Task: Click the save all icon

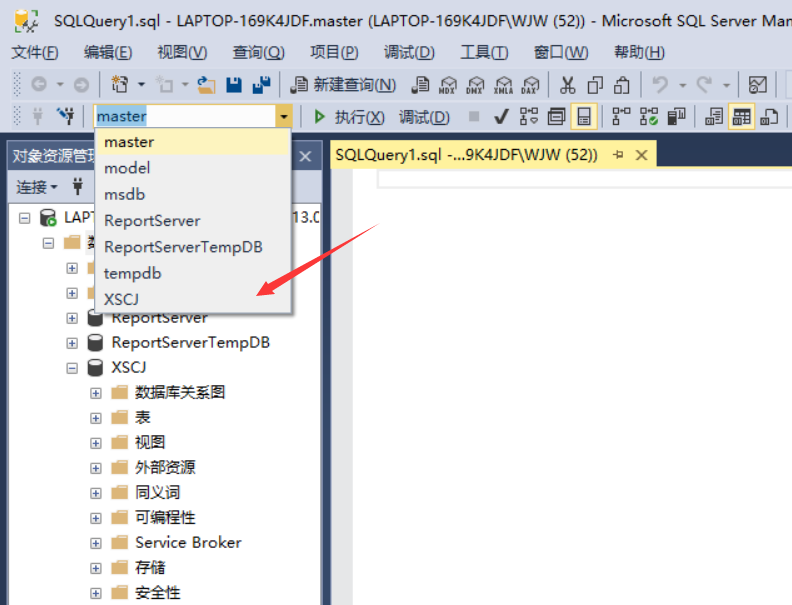Action: (x=261, y=85)
